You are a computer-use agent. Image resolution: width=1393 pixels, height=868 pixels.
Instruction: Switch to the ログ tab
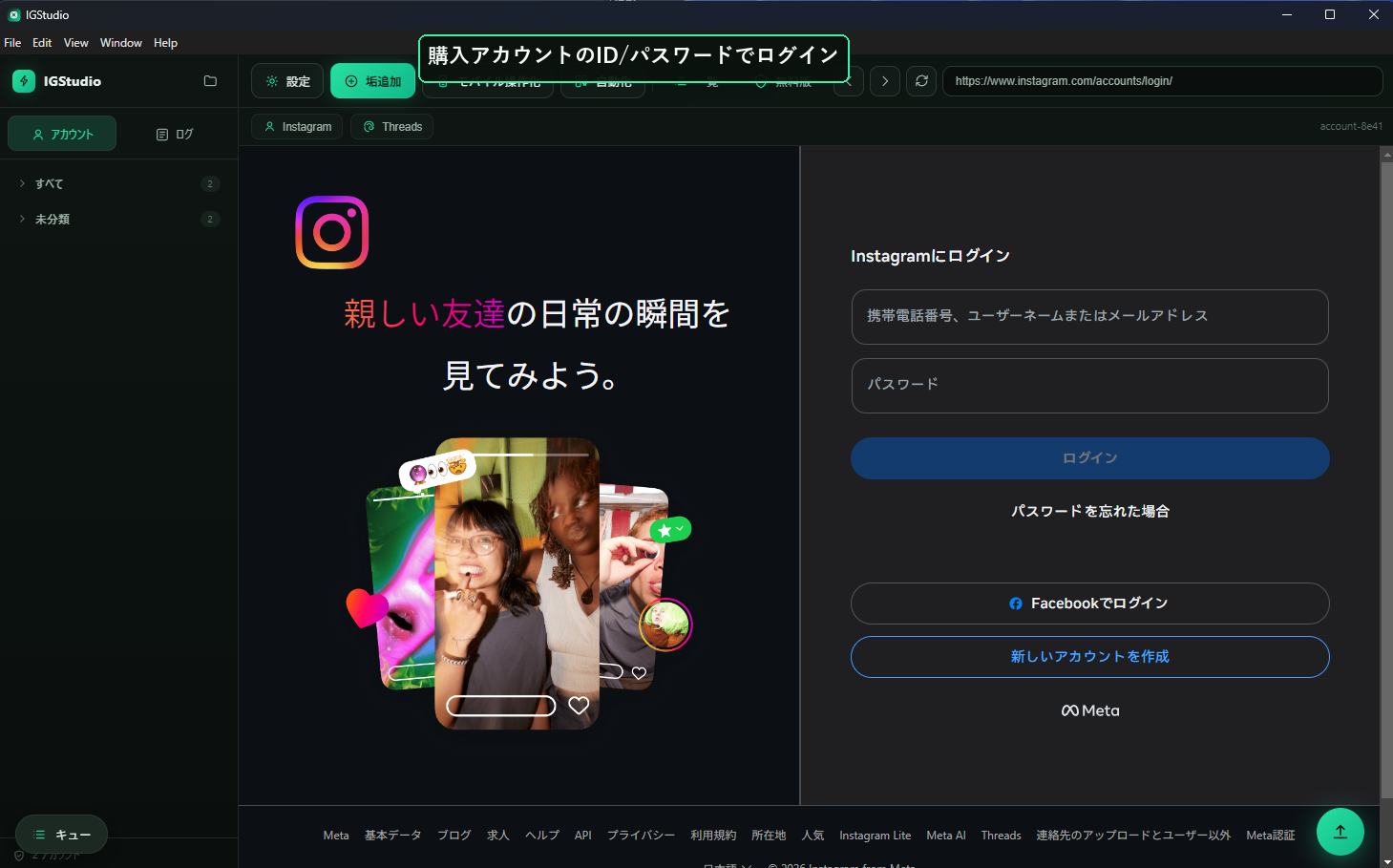click(x=175, y=134)
